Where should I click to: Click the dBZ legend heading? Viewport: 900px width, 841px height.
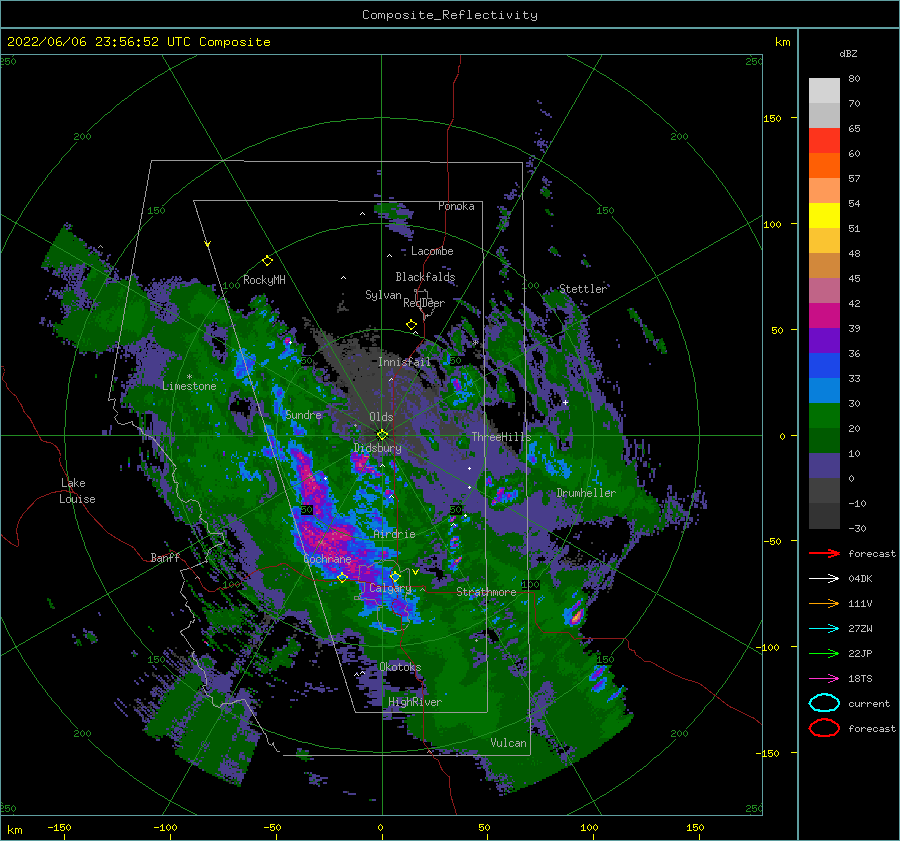pyautogui.click(x=848, y=54)
